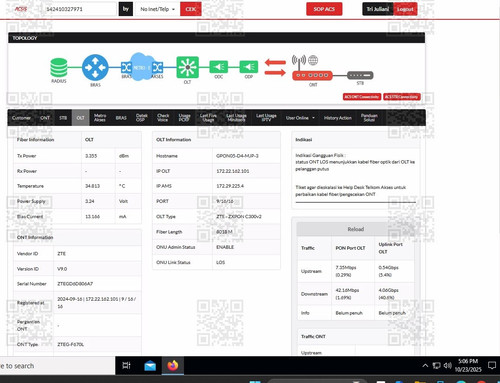
Task: Click the ACSIS logo
Action: pyautogui.click(x=21, y=9)
